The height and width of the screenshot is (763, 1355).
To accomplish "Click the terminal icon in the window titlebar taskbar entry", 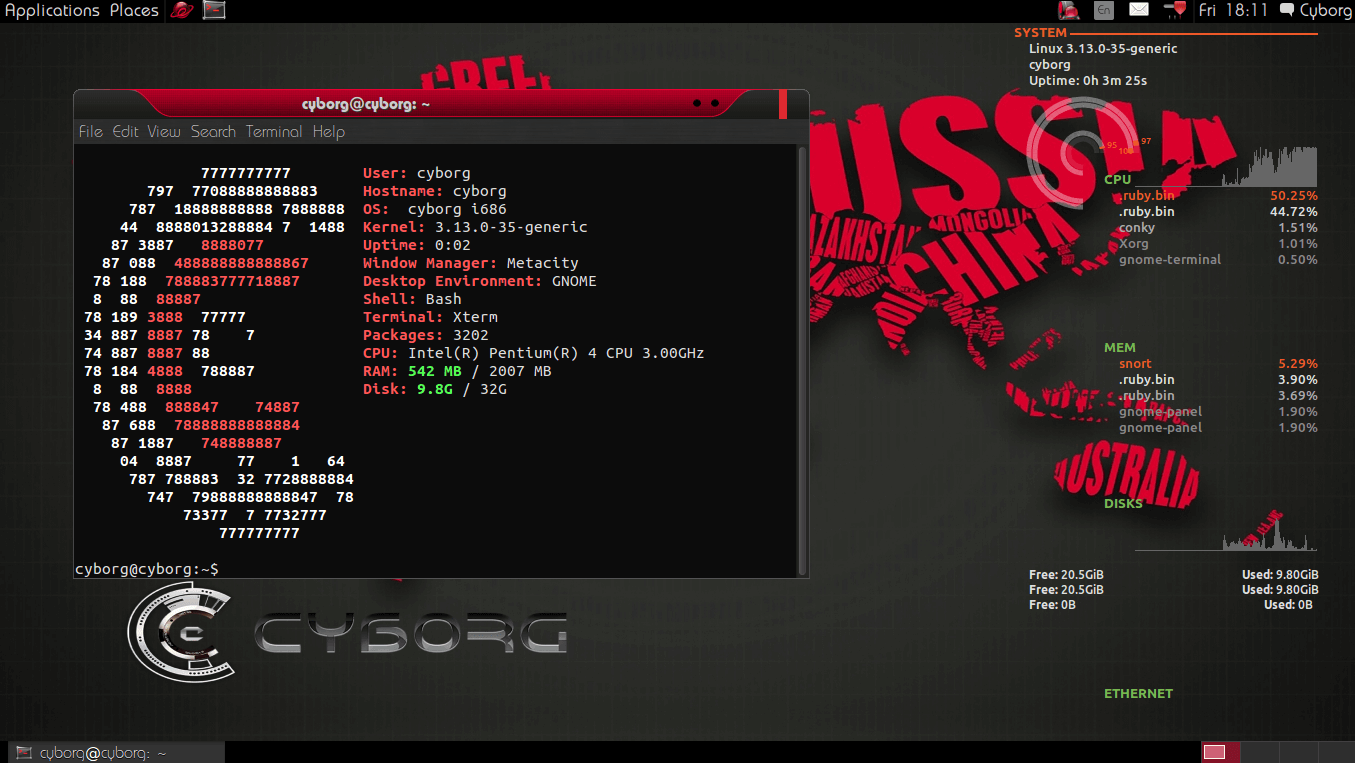I will [25, 751].
